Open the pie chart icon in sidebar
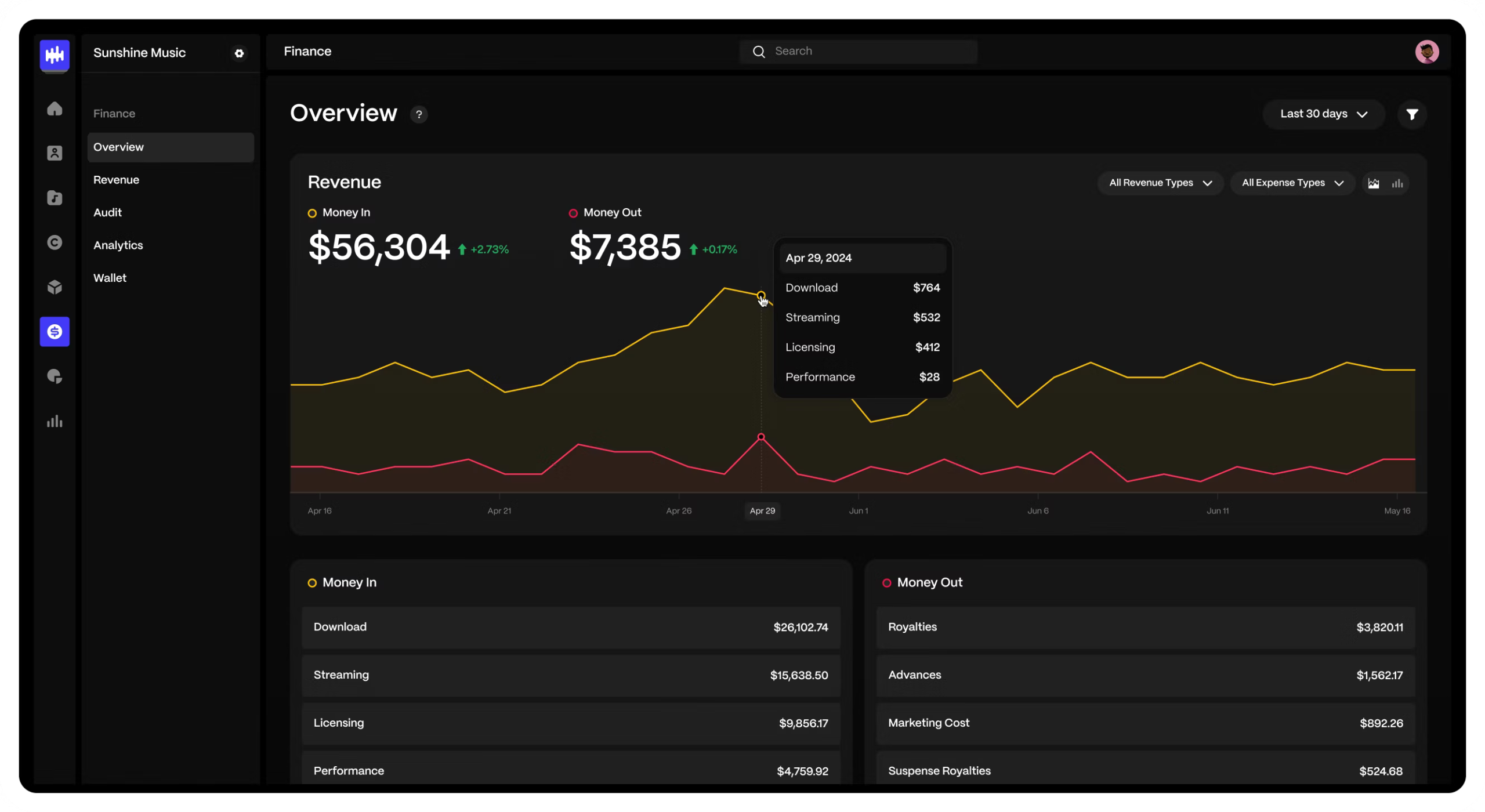The image size is (1485, 812). [x=55, y=376]
